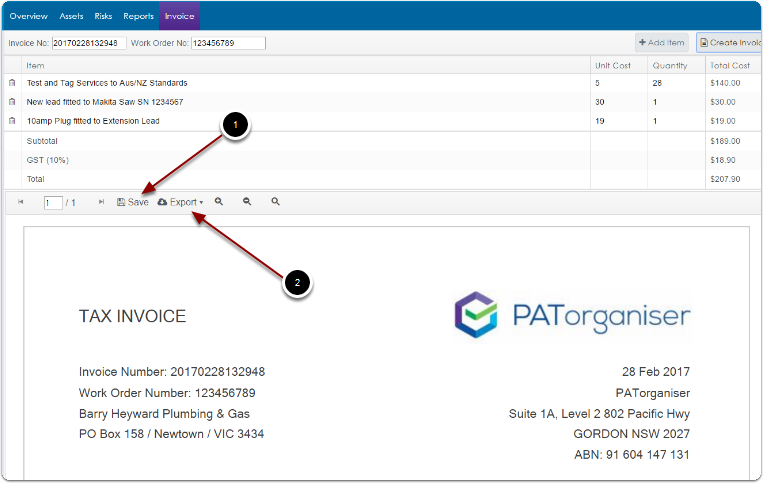Click 'GORDON NSW 2027' address line
This screenshot has width=763, height=483.
631,434
